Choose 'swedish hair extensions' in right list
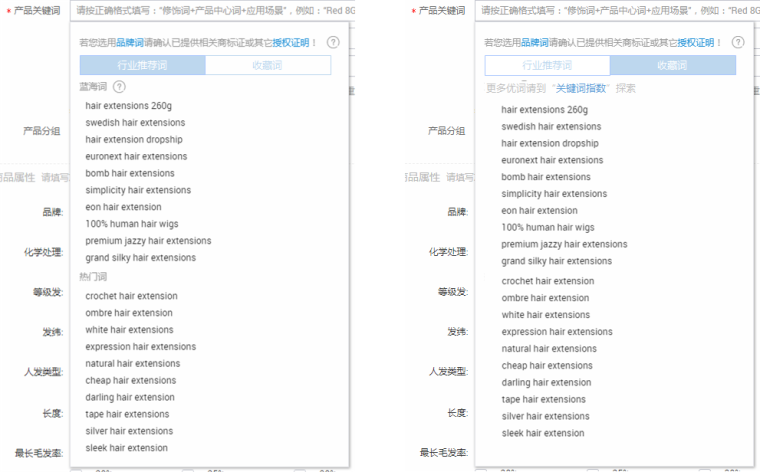The image size is (760, 472). click(x=551, y=127)
